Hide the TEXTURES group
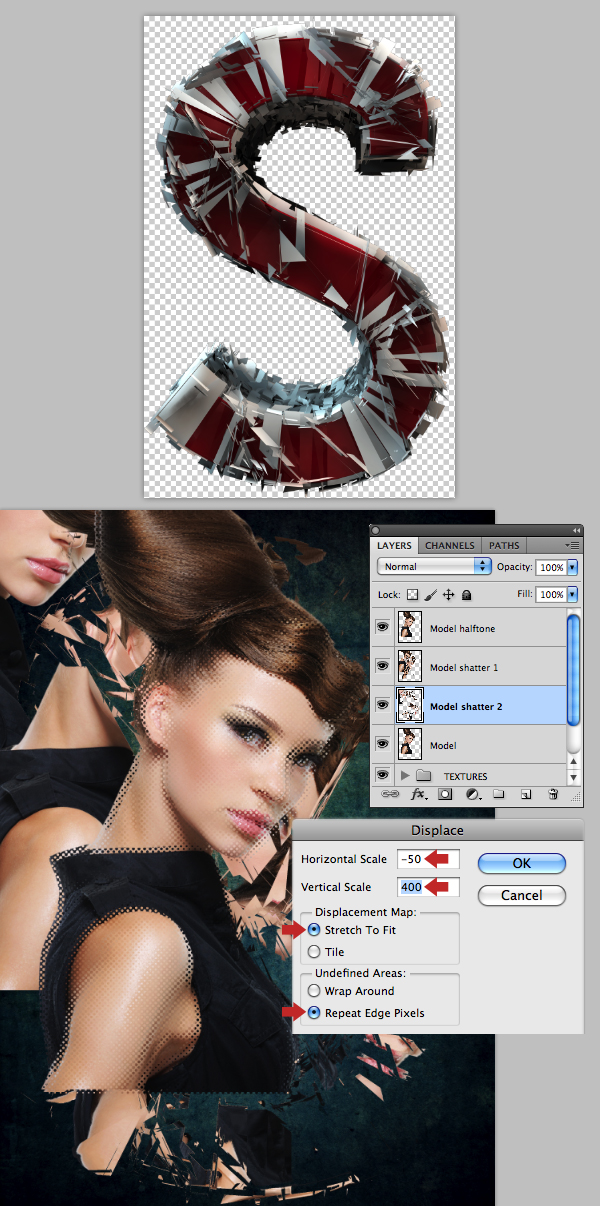The width and height of the screenshot is (600, 1206). [384, 775]
